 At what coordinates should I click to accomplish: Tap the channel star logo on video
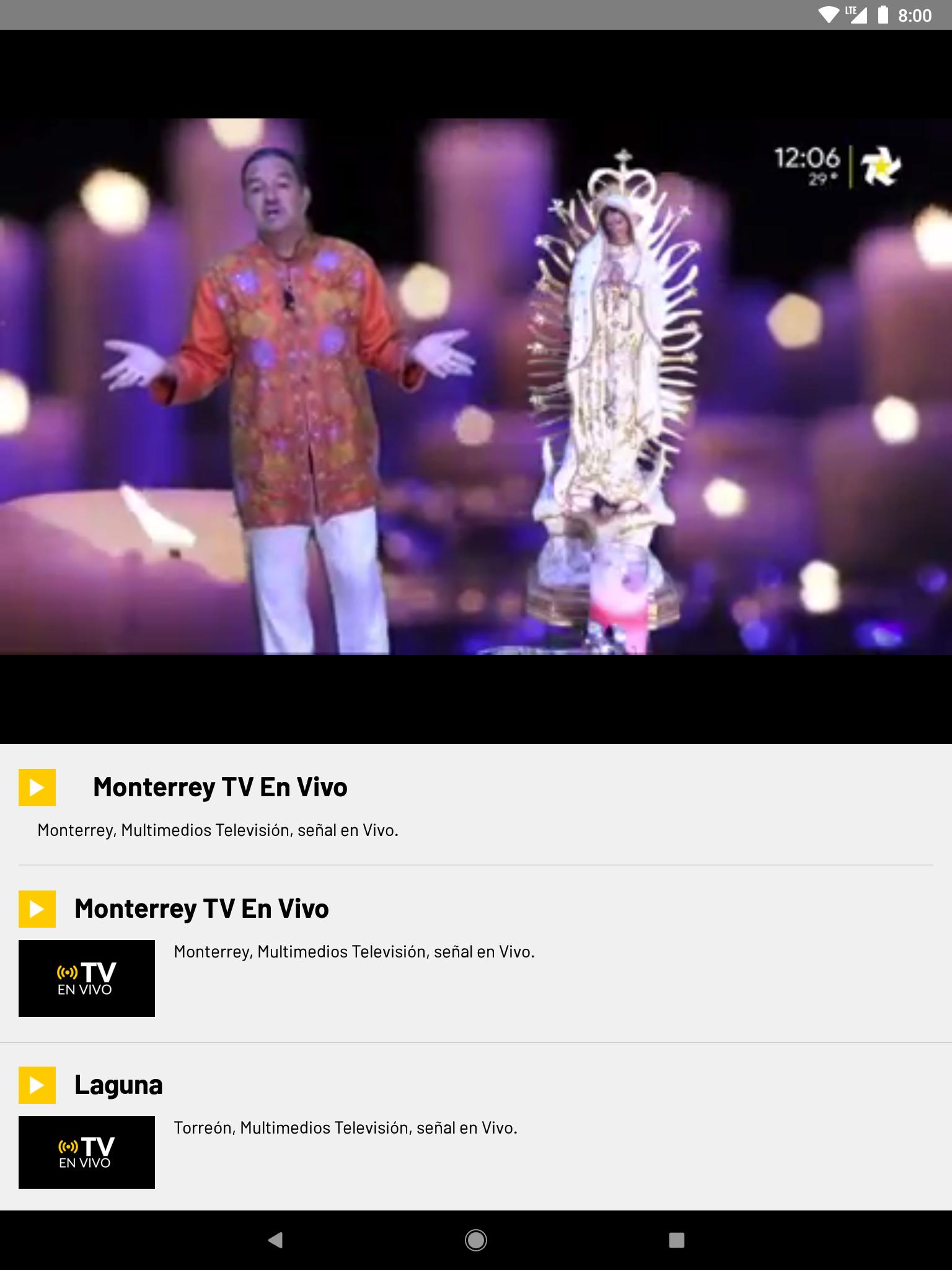(881, 166)
